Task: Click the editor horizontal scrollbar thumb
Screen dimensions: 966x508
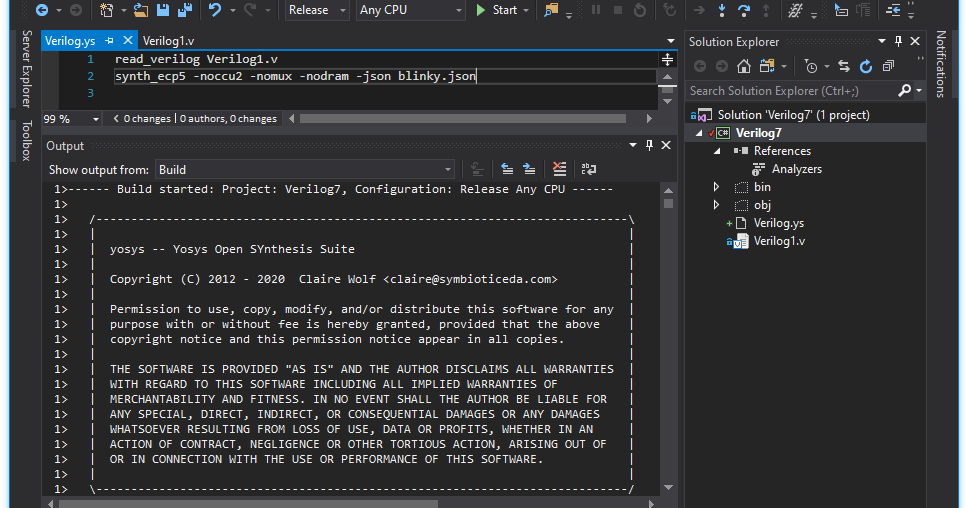Action: coord(463,119)
